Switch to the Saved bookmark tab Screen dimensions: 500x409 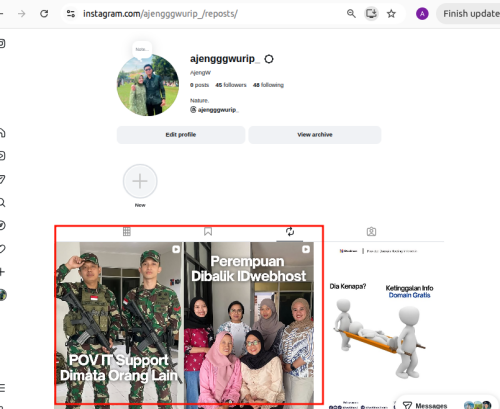(x=208, y=231)
